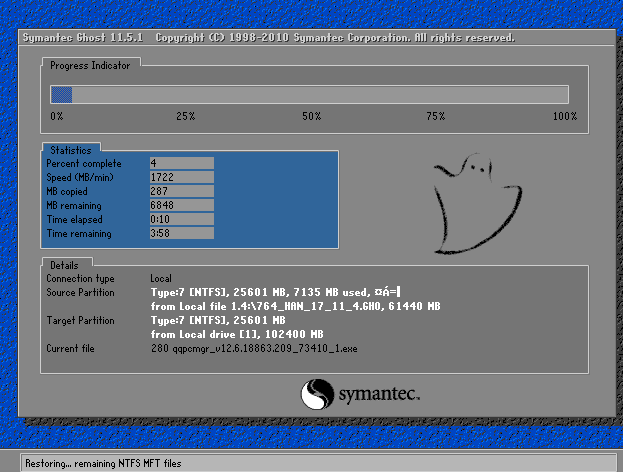Click the target Type:7 [NTFS], 25601 MB line
The height and width of the screenshot is (472, 623).
click(218, 320)
